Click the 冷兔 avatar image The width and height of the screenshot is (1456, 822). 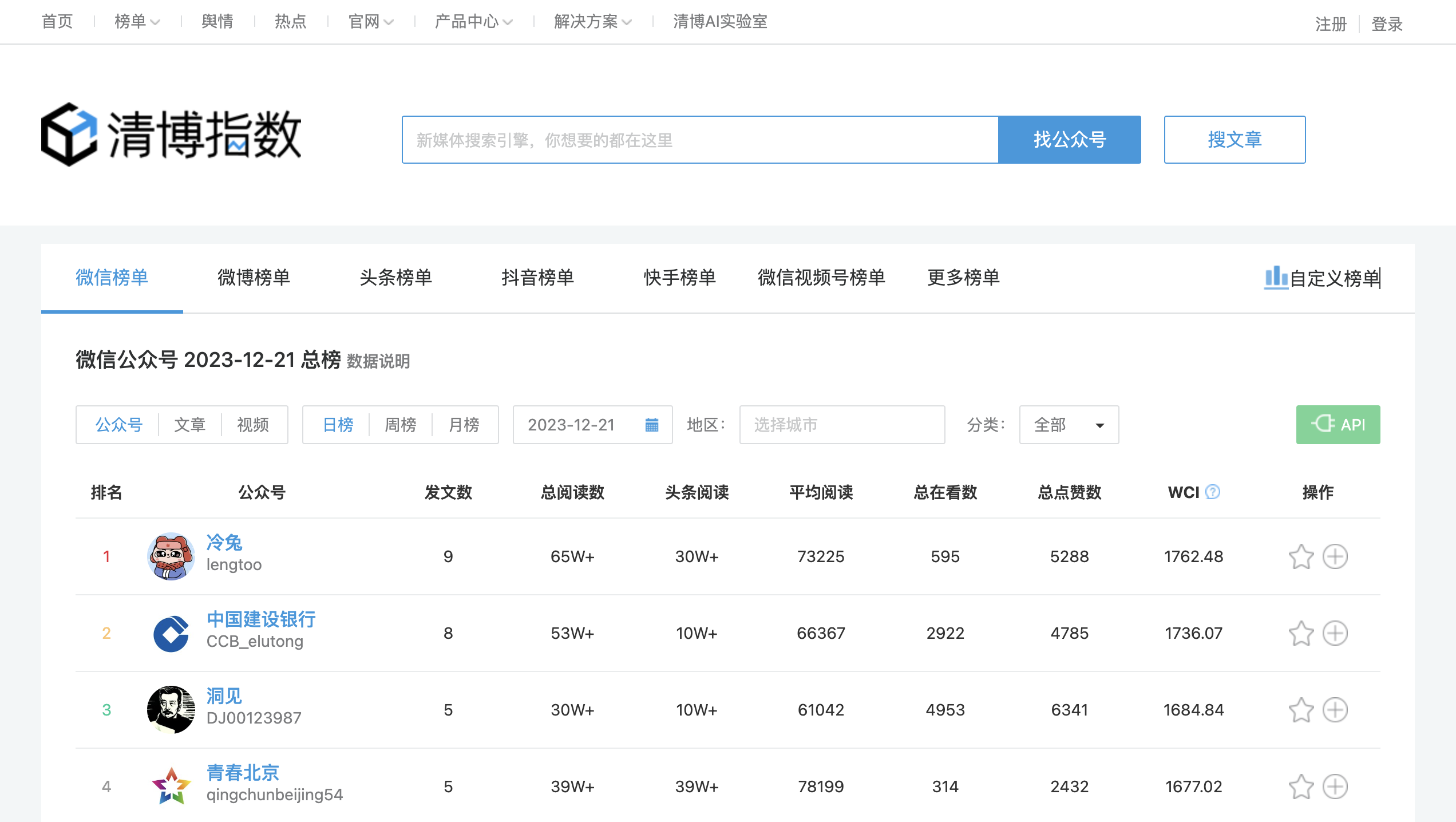171,556
